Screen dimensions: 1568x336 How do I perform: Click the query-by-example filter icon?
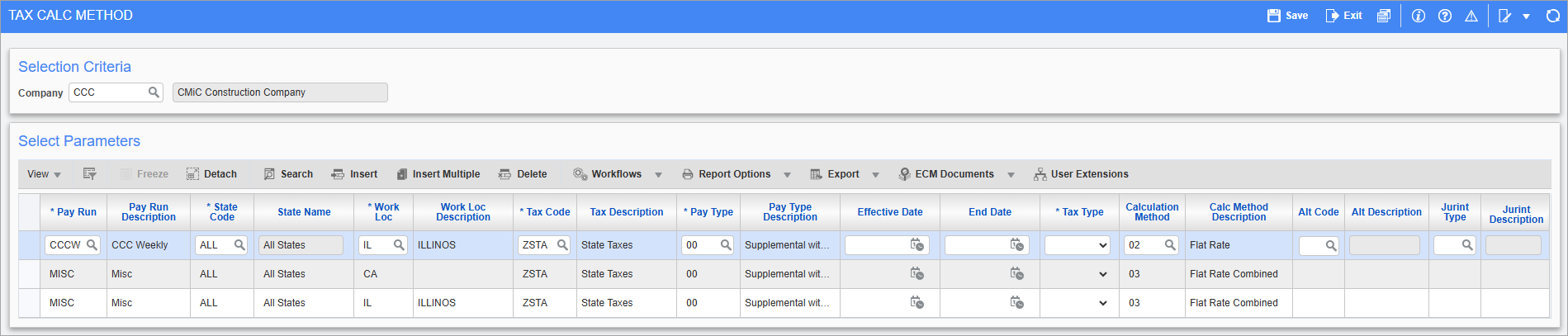click(90, 174)
